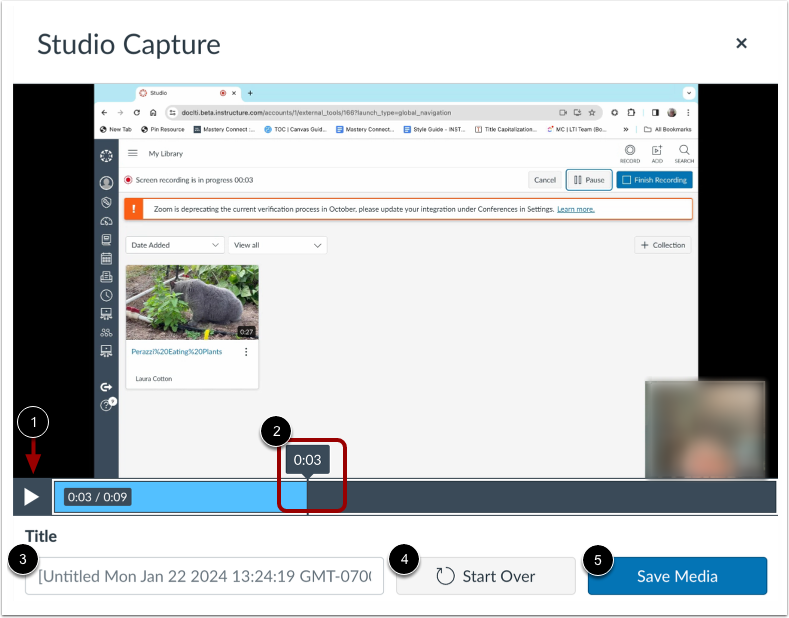The height and width of the screenshot is (618, 789).
Task: Click the History clock icon in the sidebar
Action: click(106, 295)
